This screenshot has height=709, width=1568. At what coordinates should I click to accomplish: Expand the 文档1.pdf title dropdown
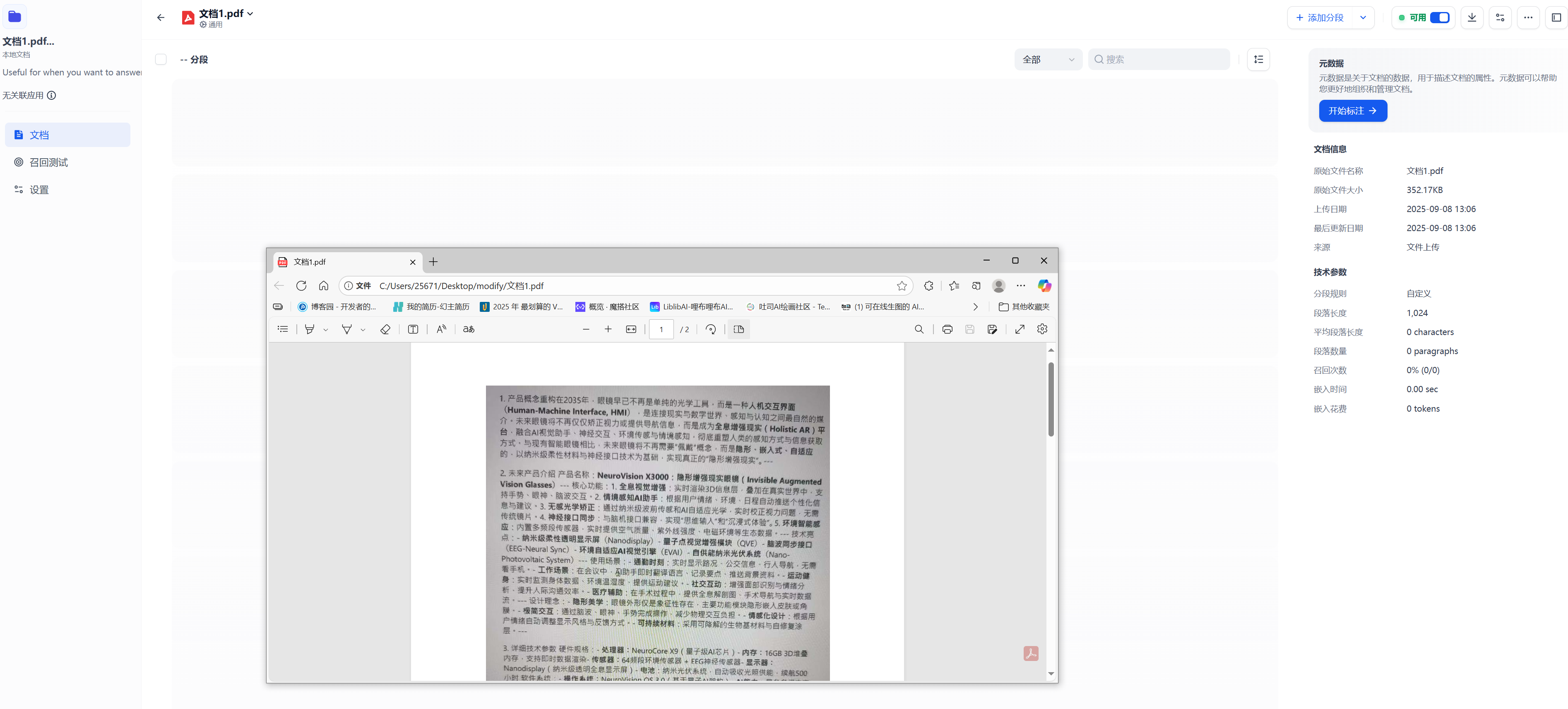click(250, 13)
